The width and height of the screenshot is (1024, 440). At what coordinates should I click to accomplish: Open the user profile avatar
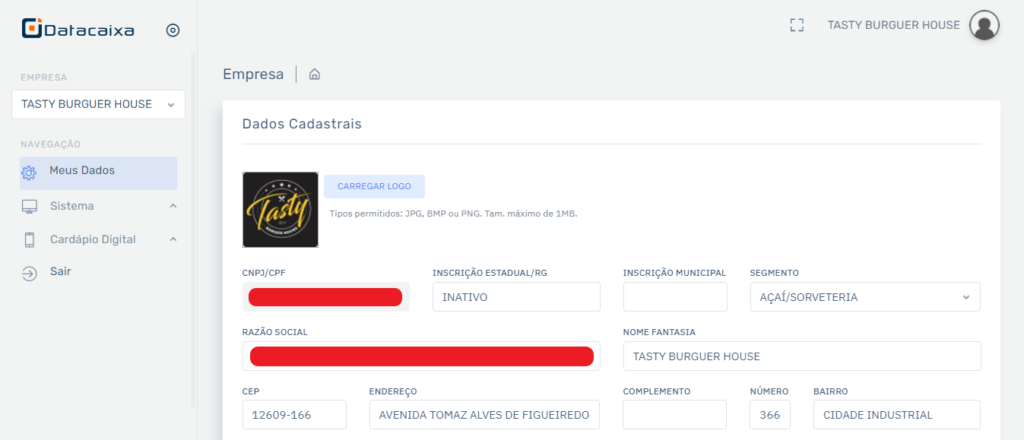click(x=984, y=25)
